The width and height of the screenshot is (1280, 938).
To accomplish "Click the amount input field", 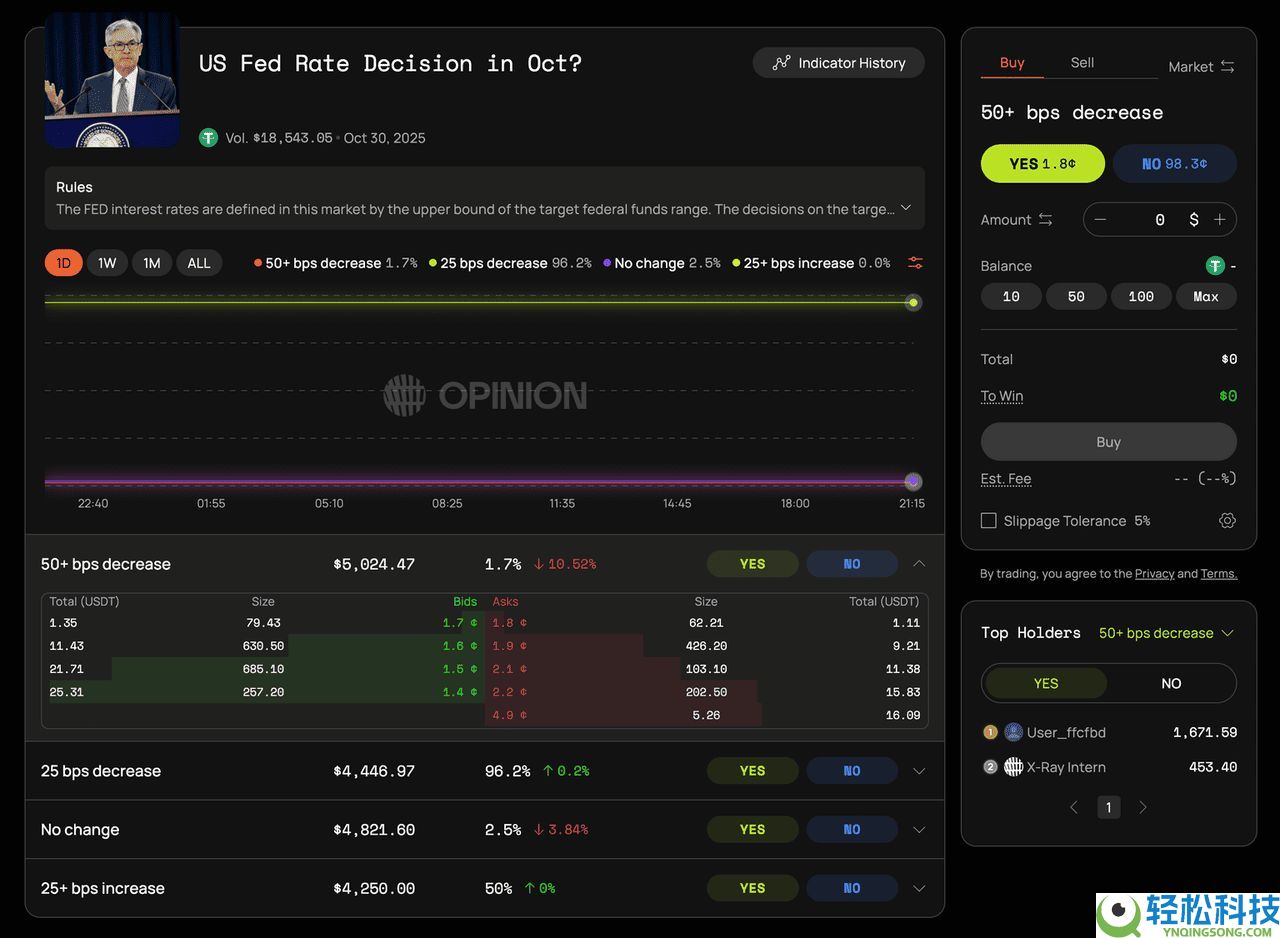I will tap(1150, 220).
